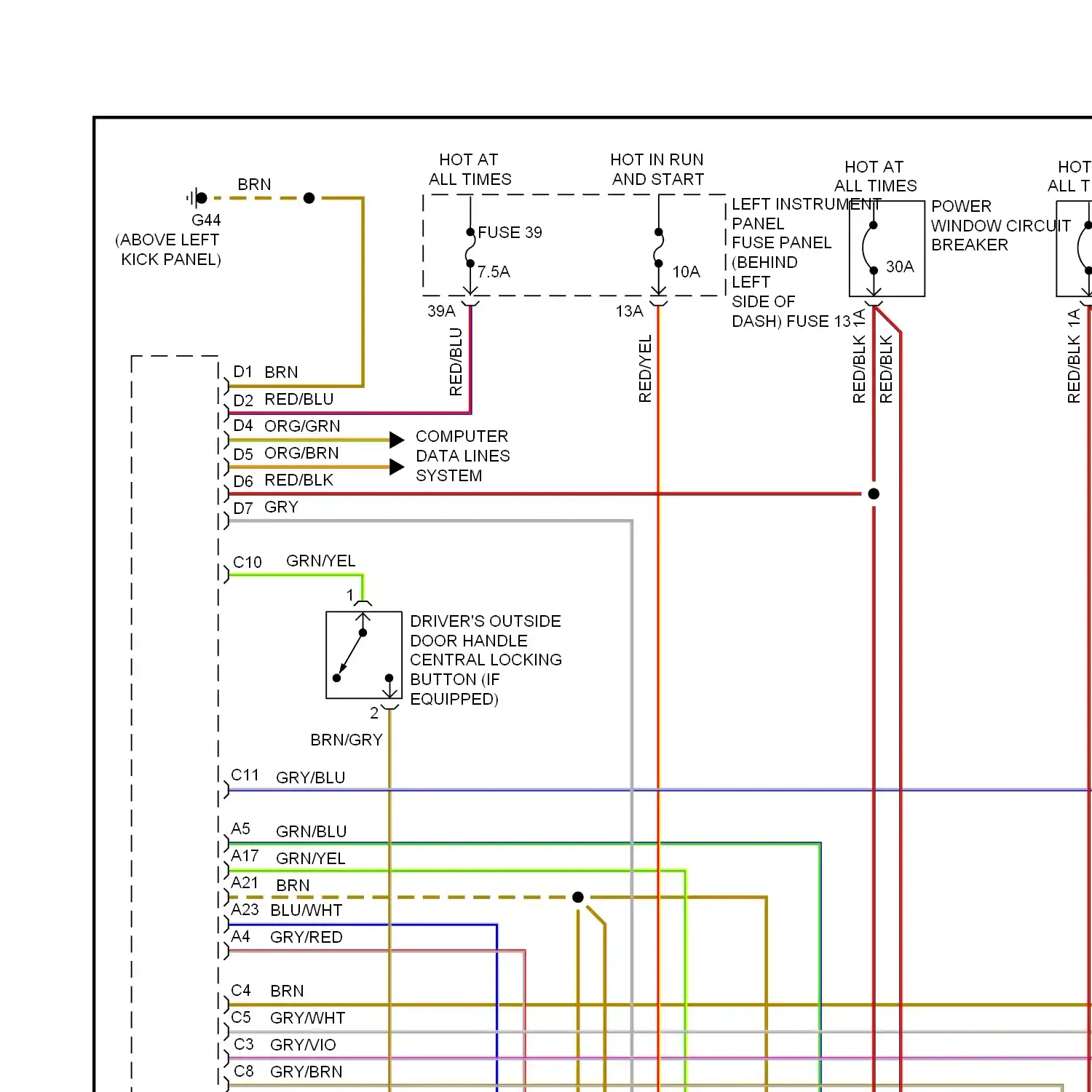Click the 'C4 BRN' pin label
The height and width of the screenshot is (1092, 1092).
point(267,991)
